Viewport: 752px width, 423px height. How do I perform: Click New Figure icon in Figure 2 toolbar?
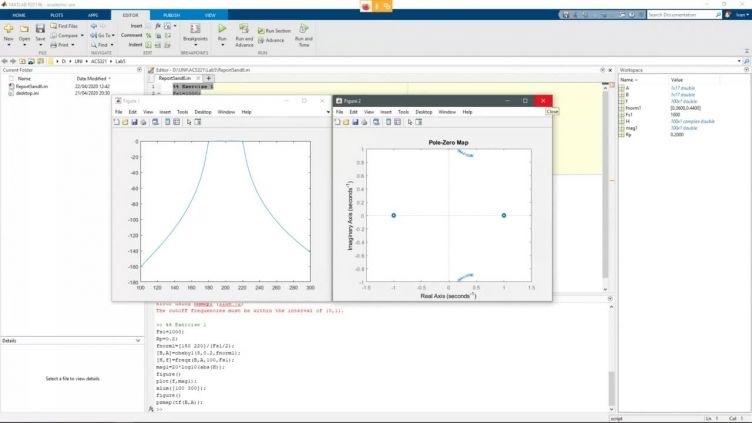(x=337, y=122)
